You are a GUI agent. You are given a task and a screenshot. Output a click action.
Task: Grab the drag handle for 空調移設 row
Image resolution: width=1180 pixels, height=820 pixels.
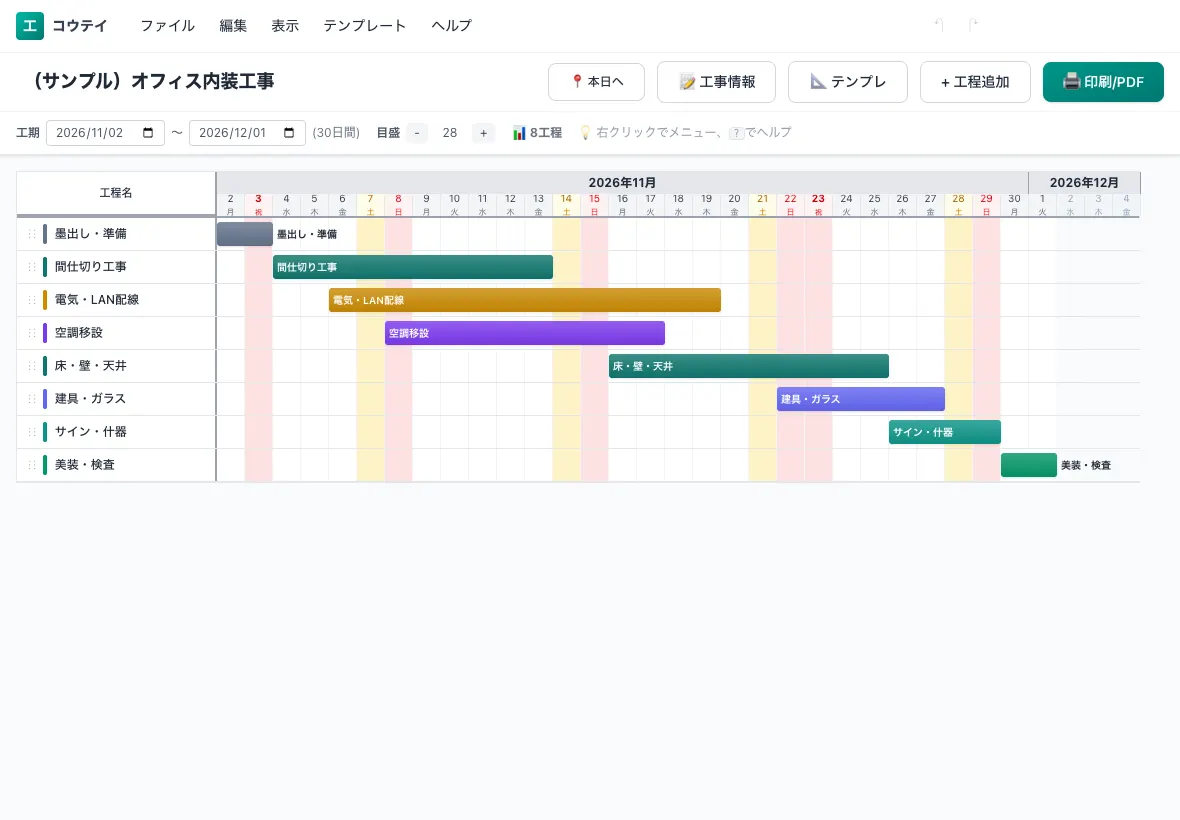tap(32, 333)
